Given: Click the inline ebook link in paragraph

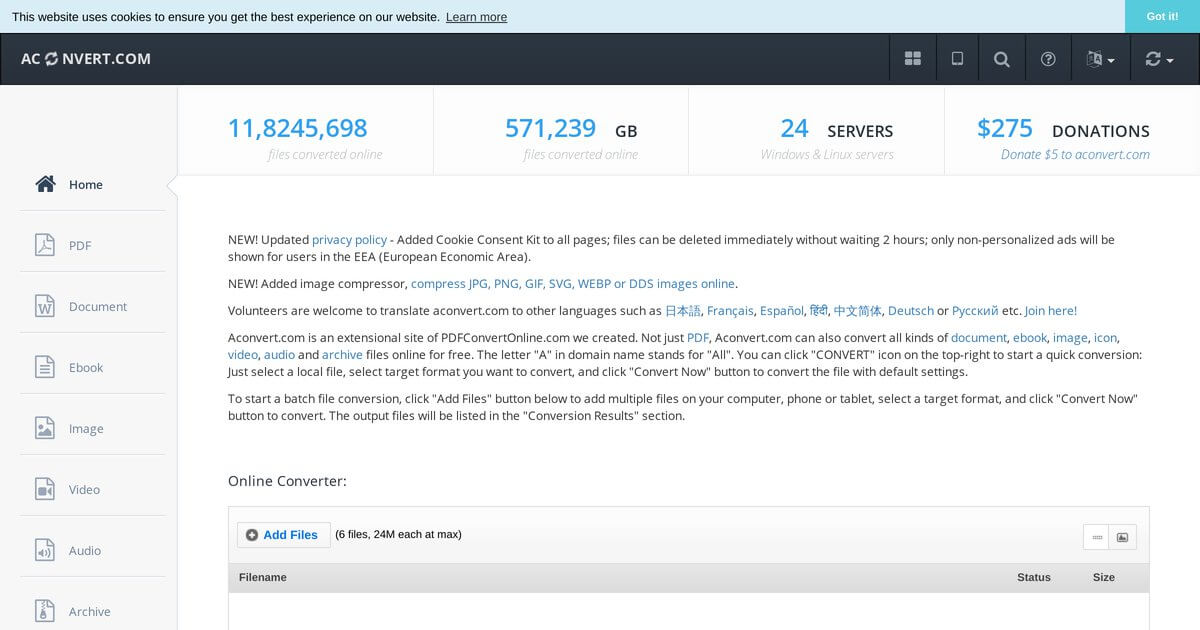Looking at the screenshot, I should click(1030, 338).
